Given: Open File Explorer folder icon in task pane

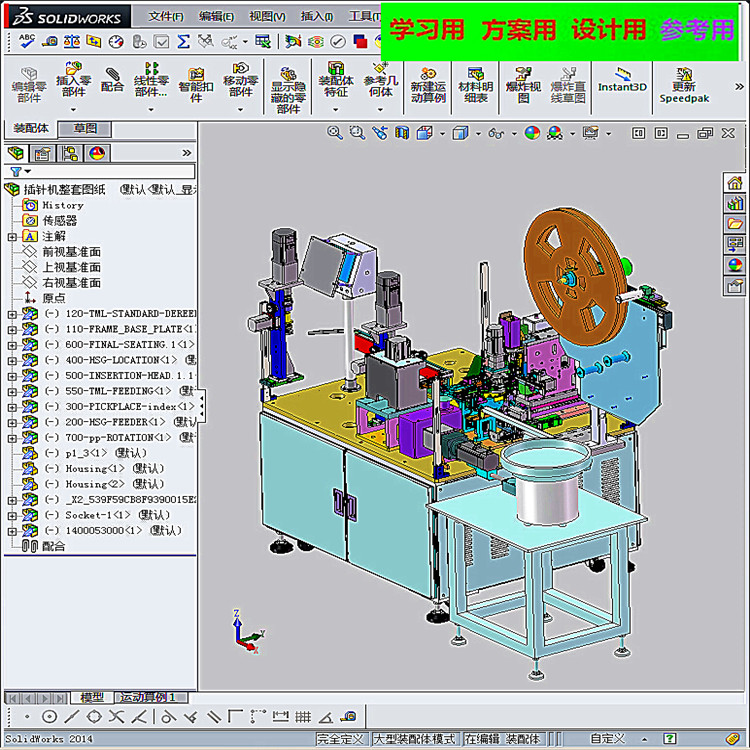Looking at the screenshot, I should [734, 223].
